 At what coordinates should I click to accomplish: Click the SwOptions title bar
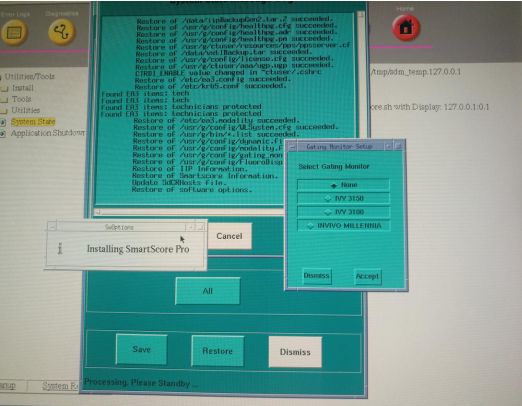[x=120, y=227]
